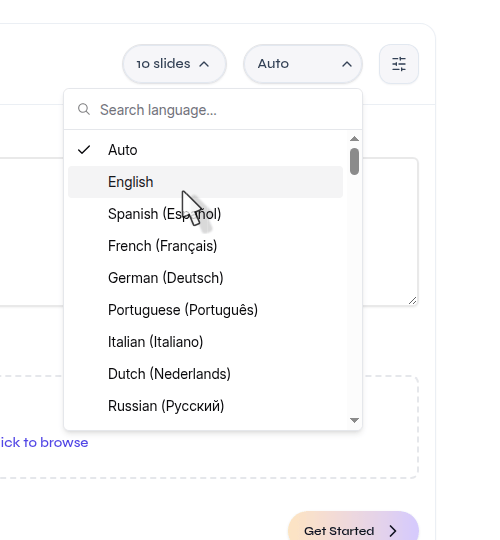Image resolution: width=500 pixels, height=540 pixels.
Task: Choose Russian (Русский) language
Action: 206,406
